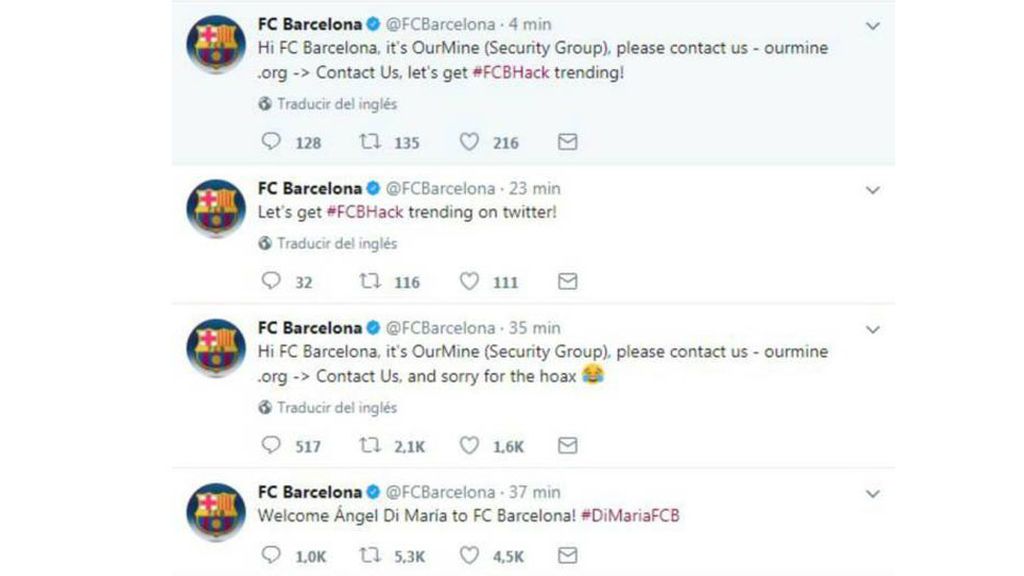Retweet the tweet with 116 retweets
This screenshot has width=1024, height=576.
coord(370,281)
